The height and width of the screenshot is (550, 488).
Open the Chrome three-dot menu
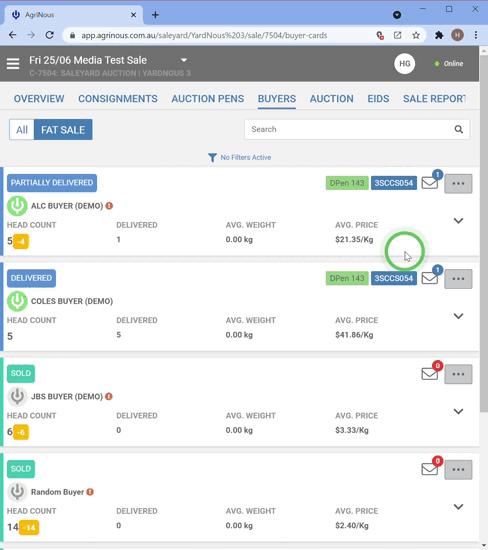click(x=476, y=35)
